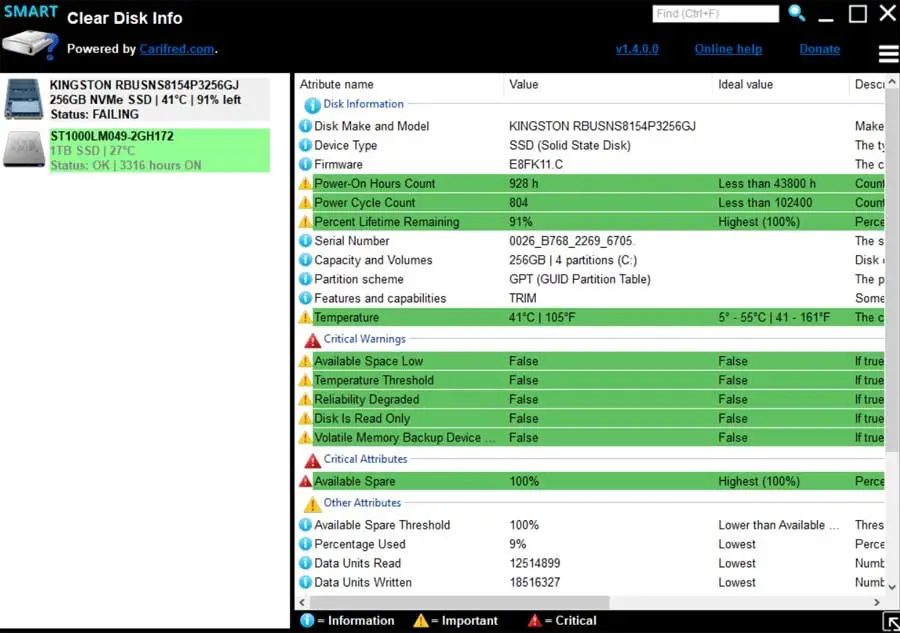Click the Critical Warnings red triangle icon
Viewport: 900px width, 633px height.
312,340
